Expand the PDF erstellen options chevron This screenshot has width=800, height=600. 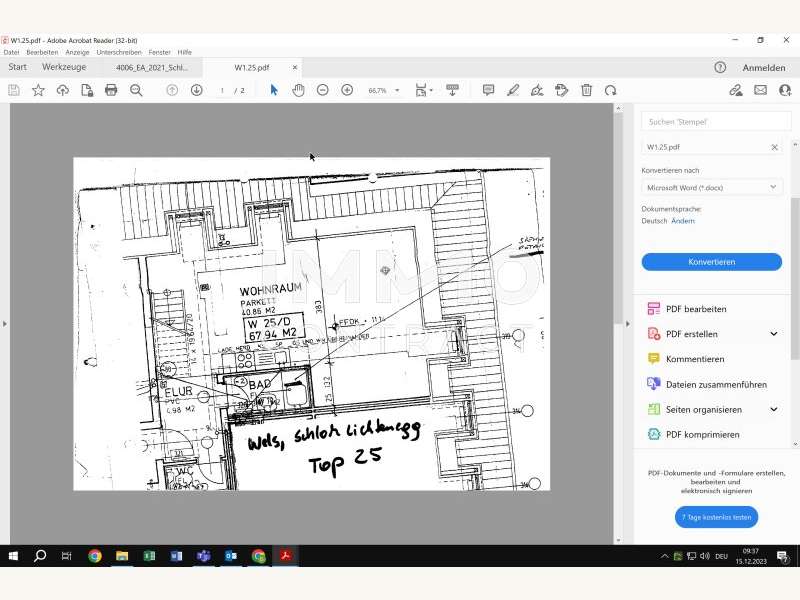[x=773, y=334]
